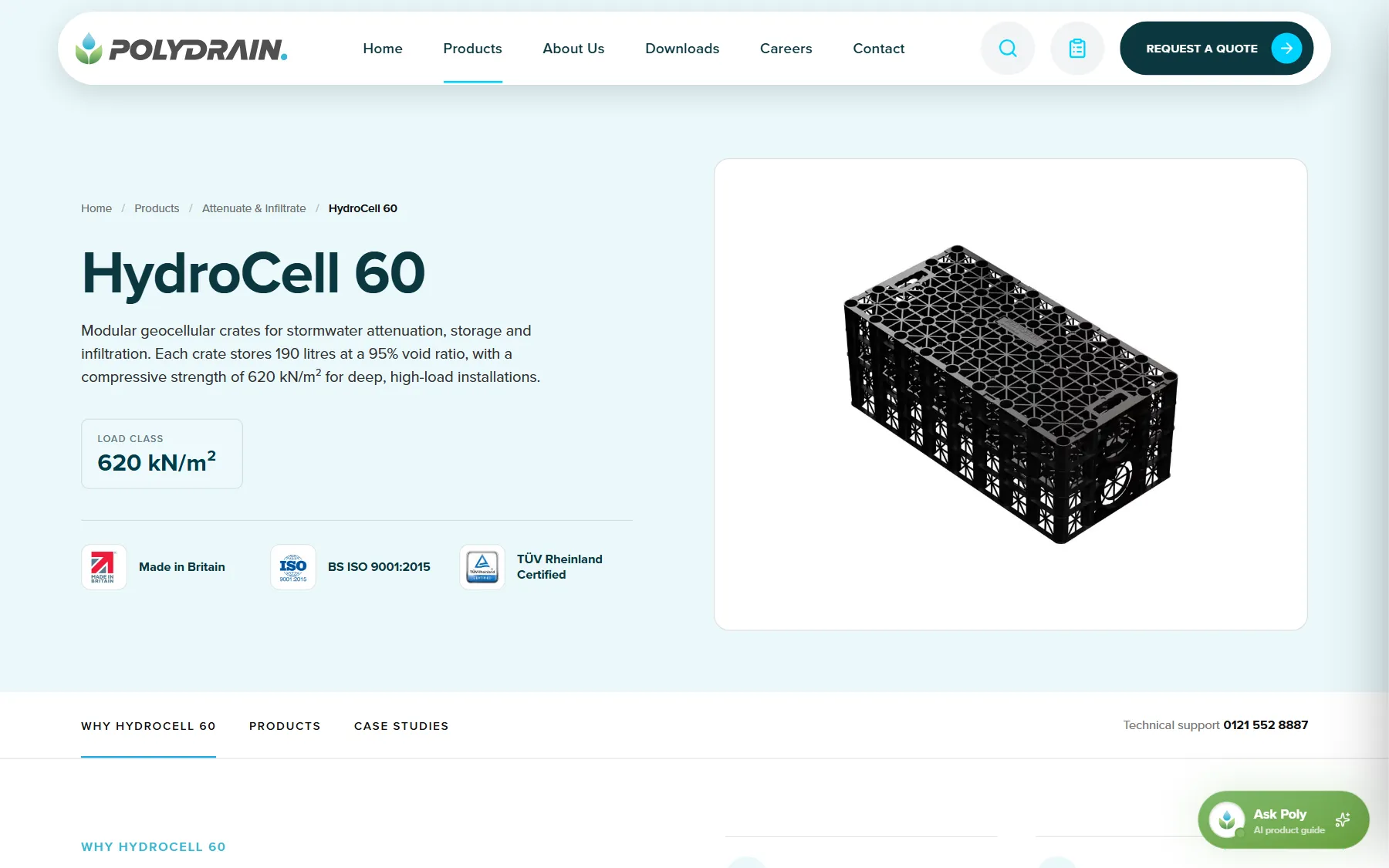Image resolution: width=1389 pixels, height=868 pixels.
Task: Click the Made in Britain label
Action: click(182, 567)
